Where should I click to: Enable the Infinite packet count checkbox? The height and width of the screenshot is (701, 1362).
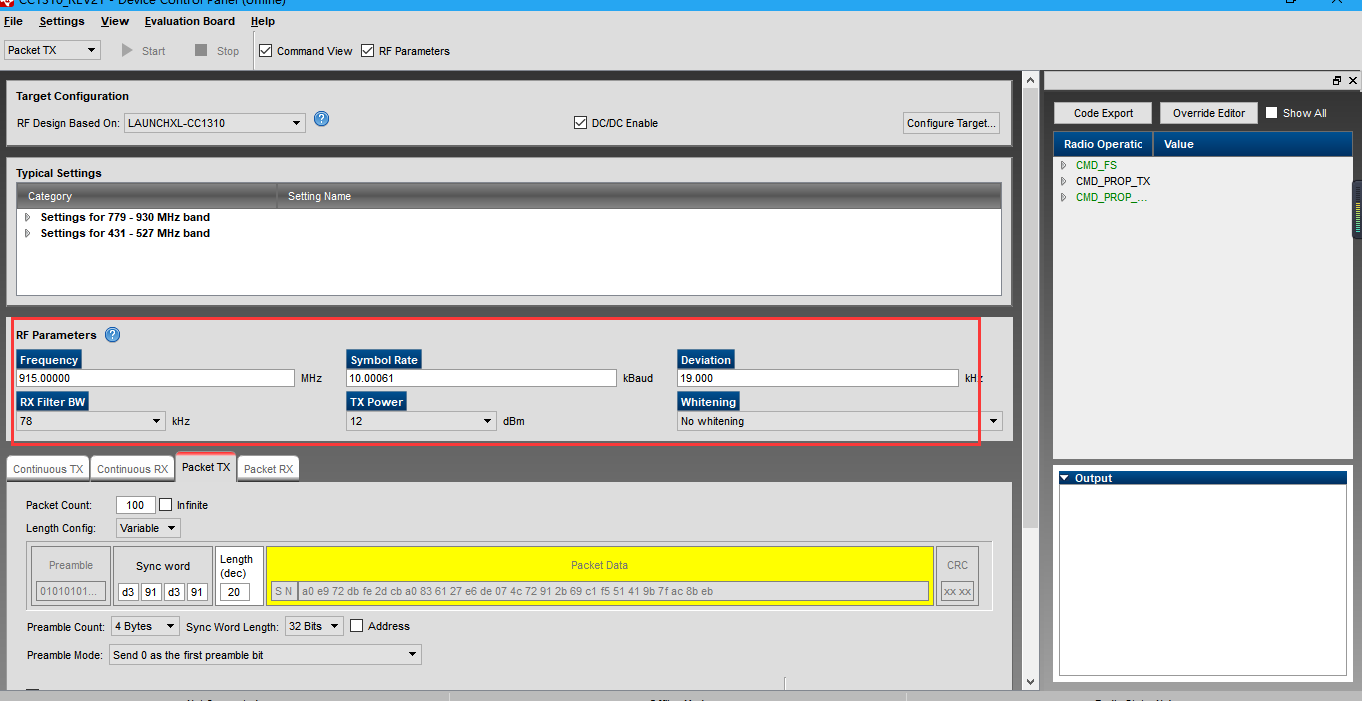pyautogui.click(x=166, y=505)
